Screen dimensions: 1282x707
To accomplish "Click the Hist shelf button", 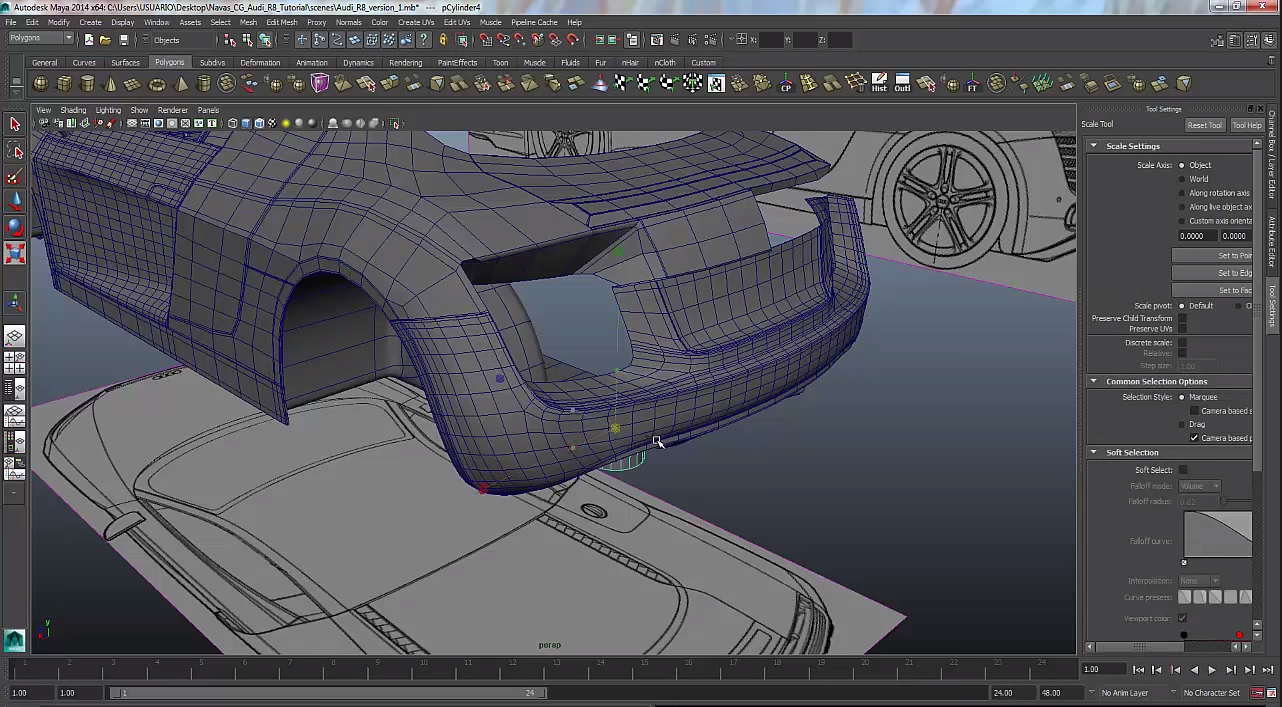I will click(x=879, y=83).
